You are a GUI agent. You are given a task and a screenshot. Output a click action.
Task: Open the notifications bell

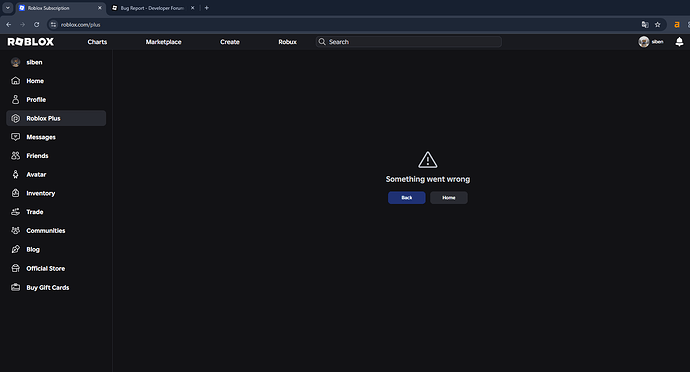click(679, 41)
